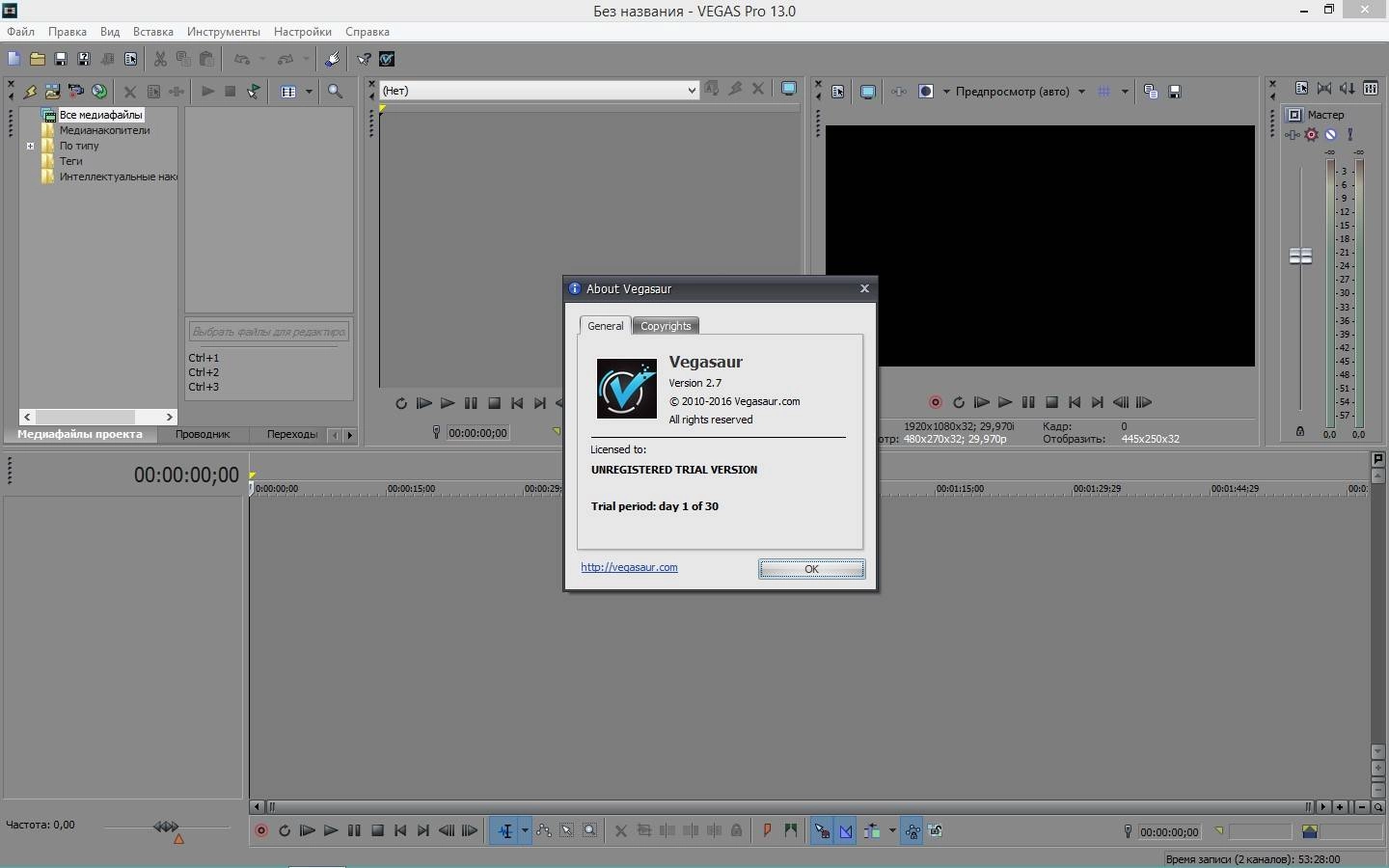Select the envelope edit tool
1389x868 pixels.
click(544, 830)
